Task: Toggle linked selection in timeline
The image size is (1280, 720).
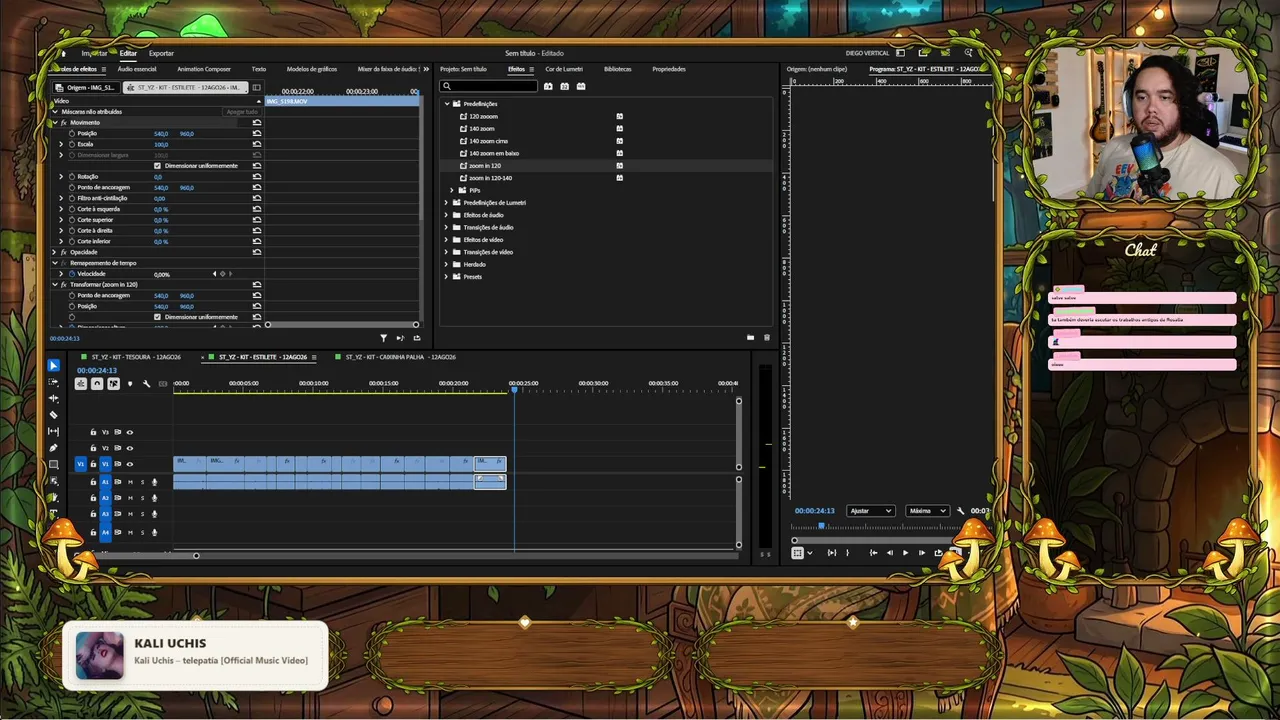Action: pos(113,384)
